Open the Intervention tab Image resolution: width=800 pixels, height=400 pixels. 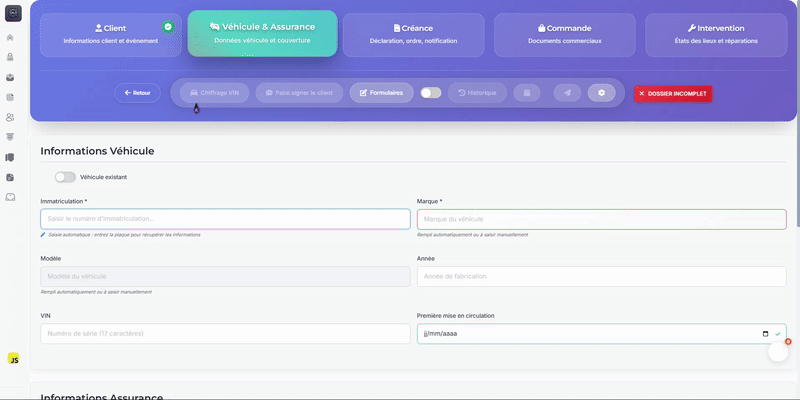click(716, 34)
